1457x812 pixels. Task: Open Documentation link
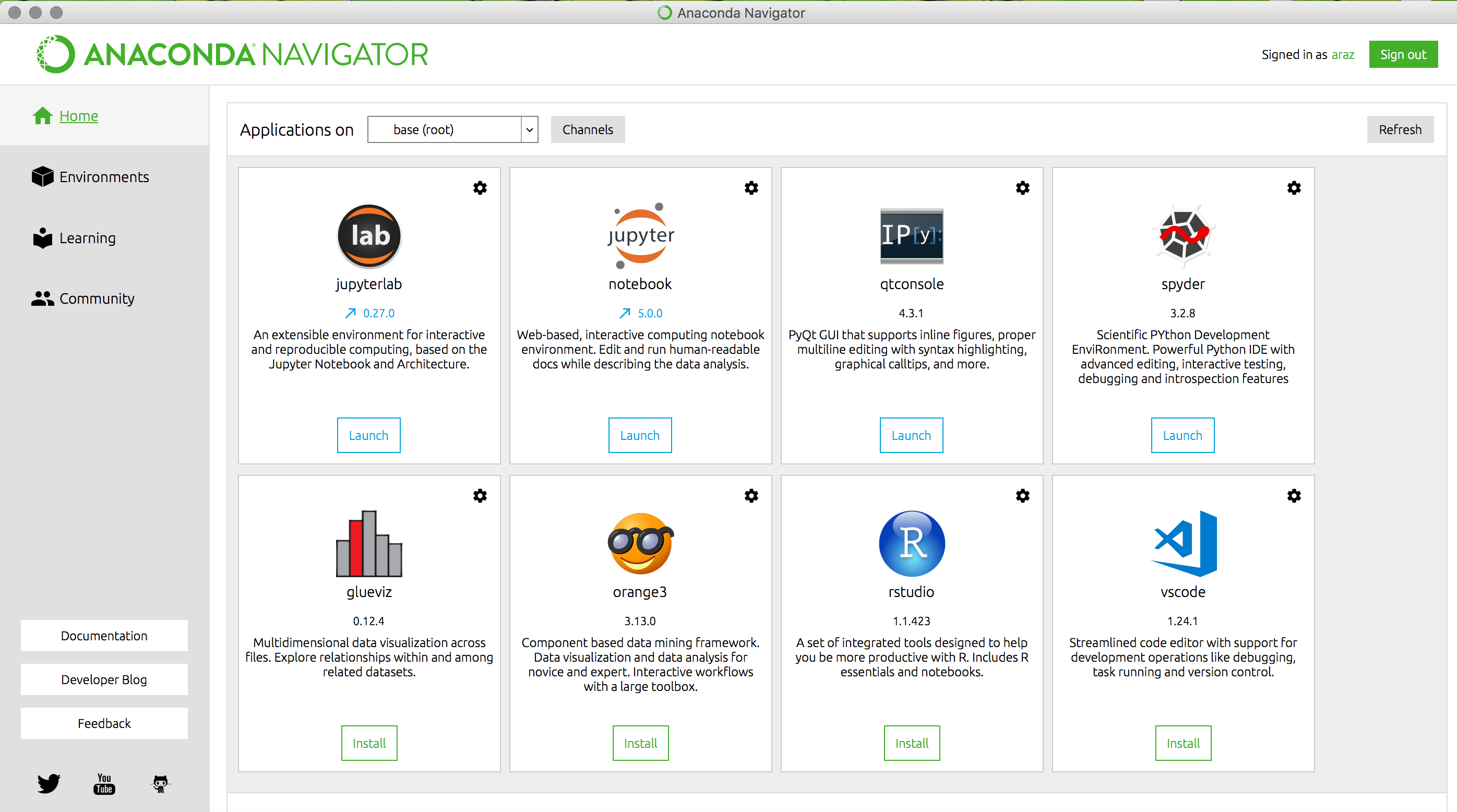pyautogui.click(x=104, y=636)
